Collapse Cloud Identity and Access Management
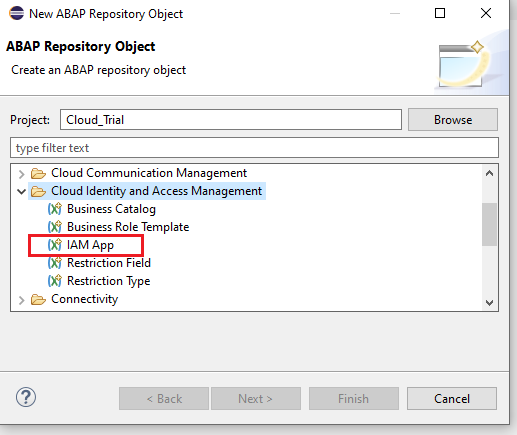 pyautogui.click(x=22, y=191)
